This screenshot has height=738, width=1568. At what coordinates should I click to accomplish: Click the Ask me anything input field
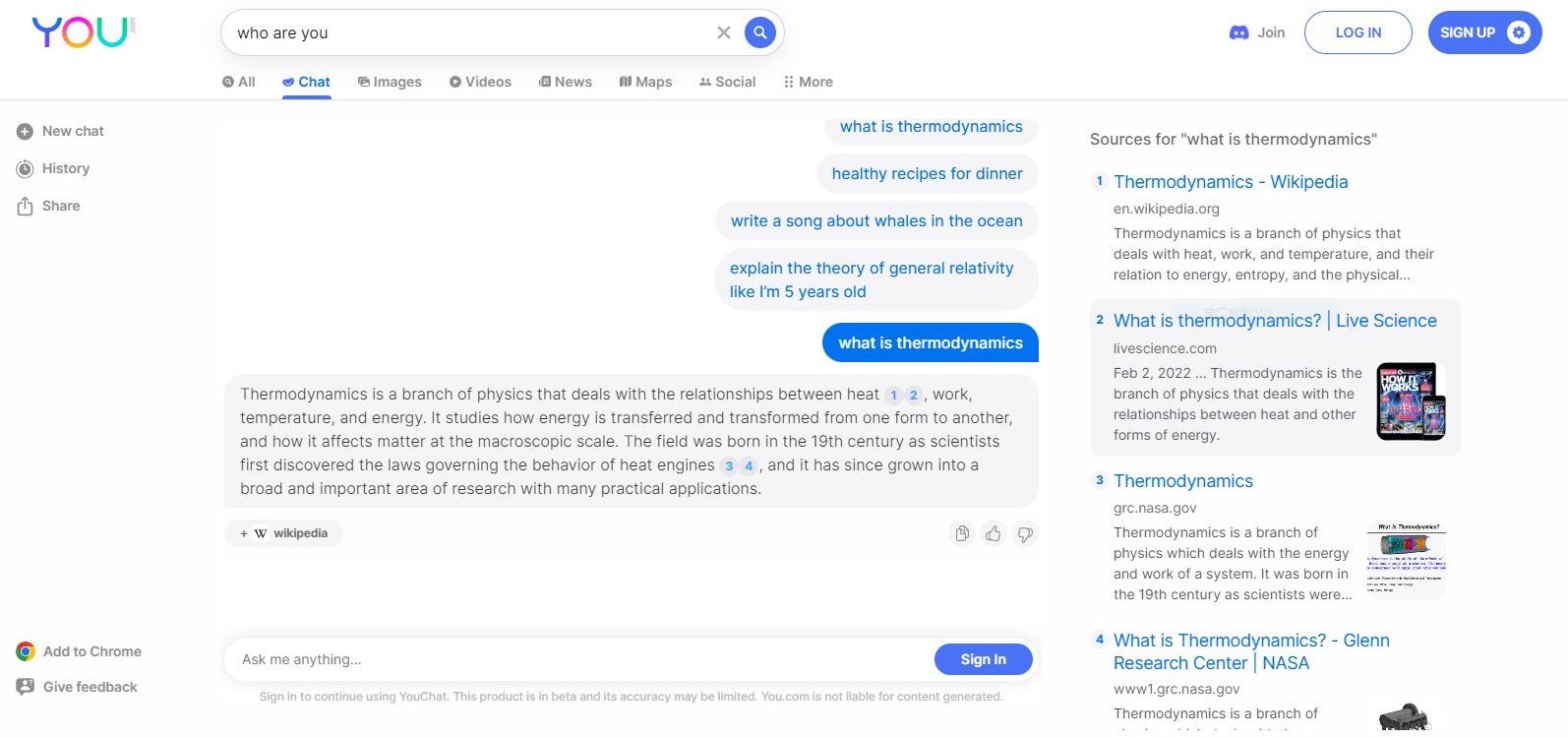[580, 659]
